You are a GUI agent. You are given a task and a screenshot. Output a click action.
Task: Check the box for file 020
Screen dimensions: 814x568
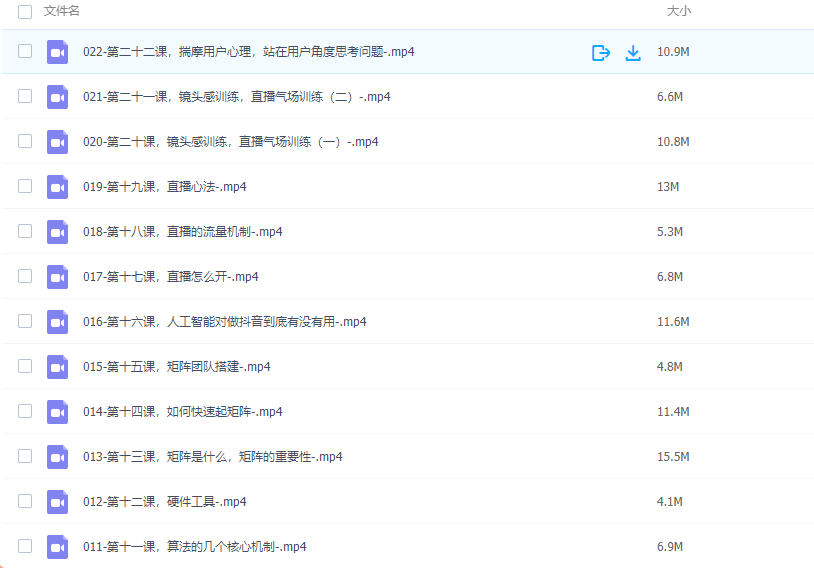[25, 142]
